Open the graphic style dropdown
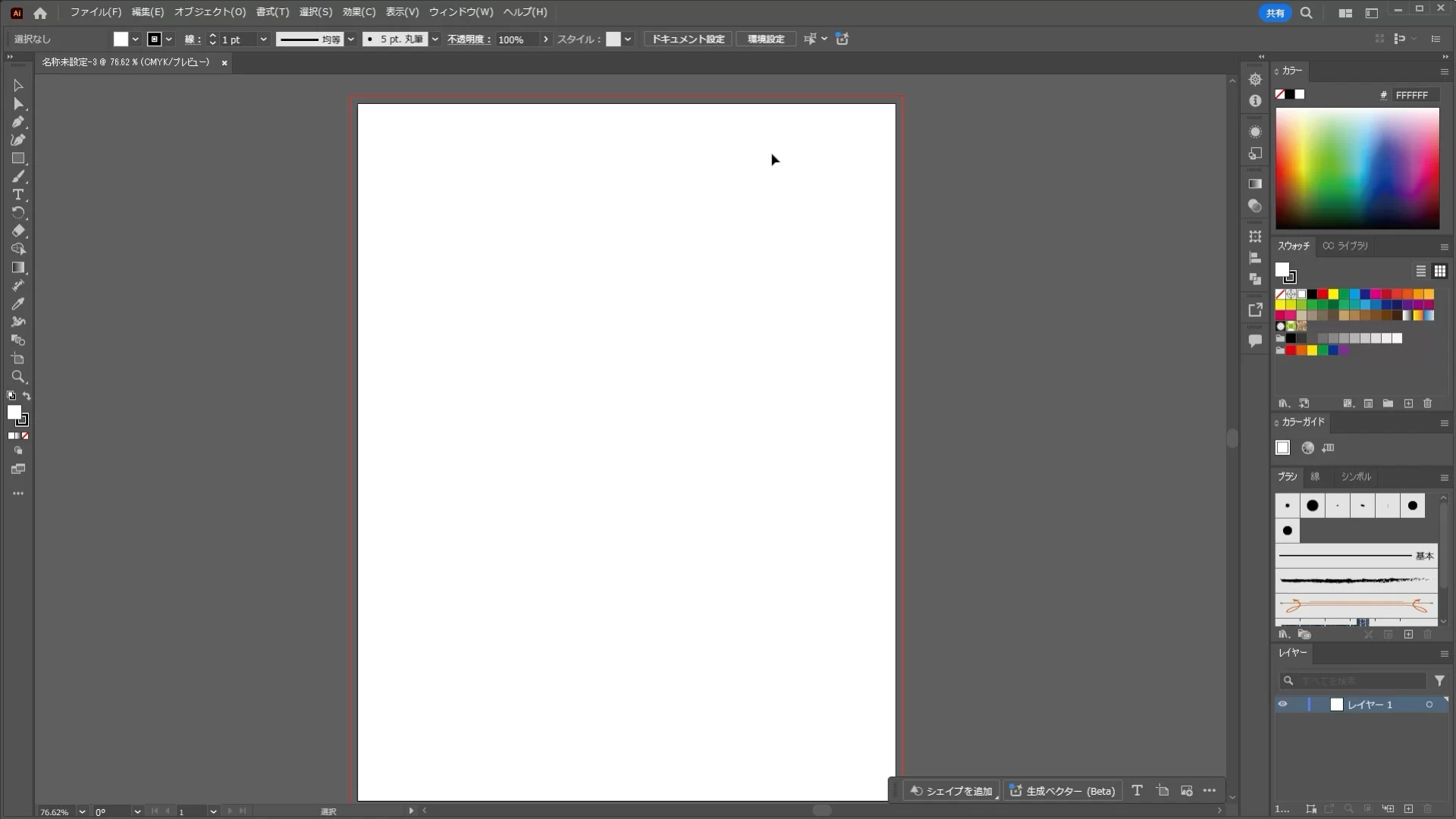 (628, 39)
